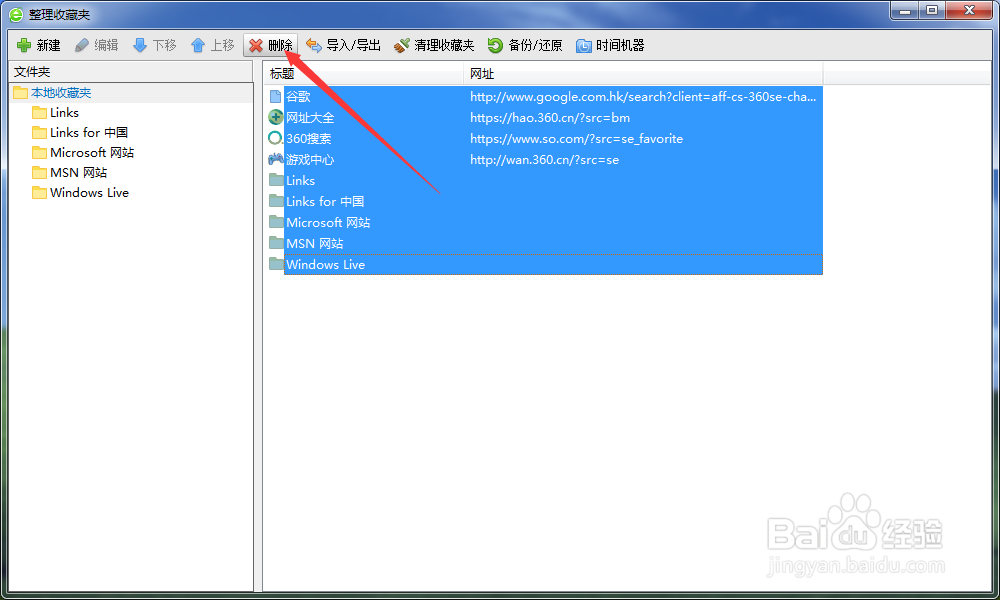Image resolution: width=1000 pixels, height=600 pixels.
Task: Click the 清理收藏夹 broom icon
Action: coord(401,45)
